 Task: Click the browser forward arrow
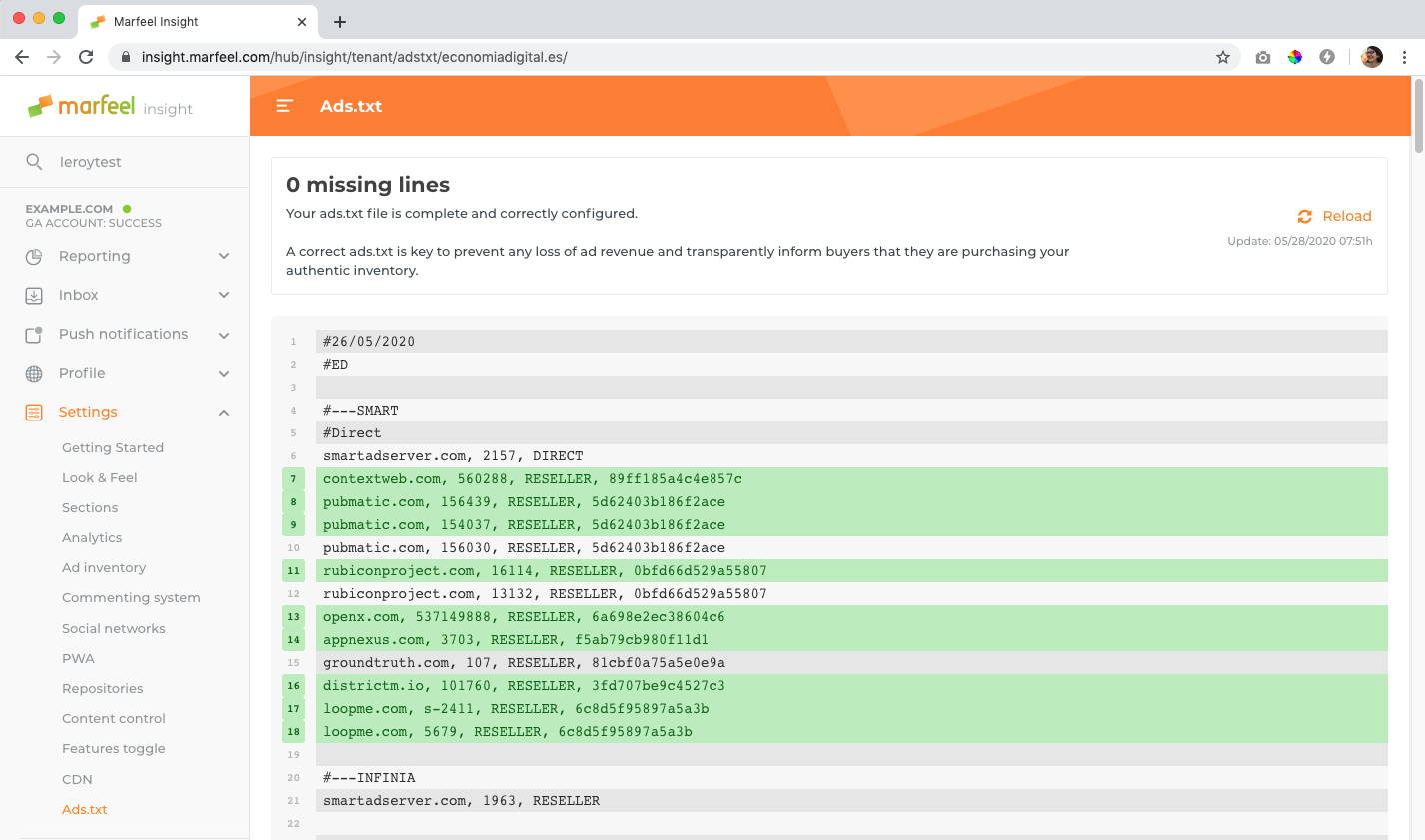54,57
